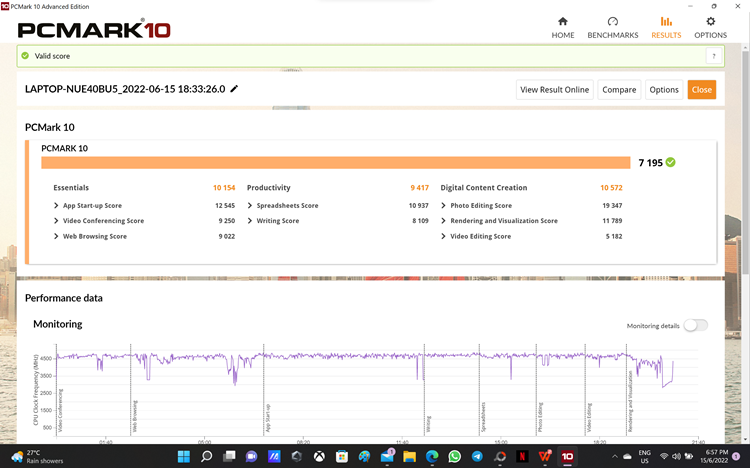Launch Xbox app from the taskbar

(x=319, y=456)
